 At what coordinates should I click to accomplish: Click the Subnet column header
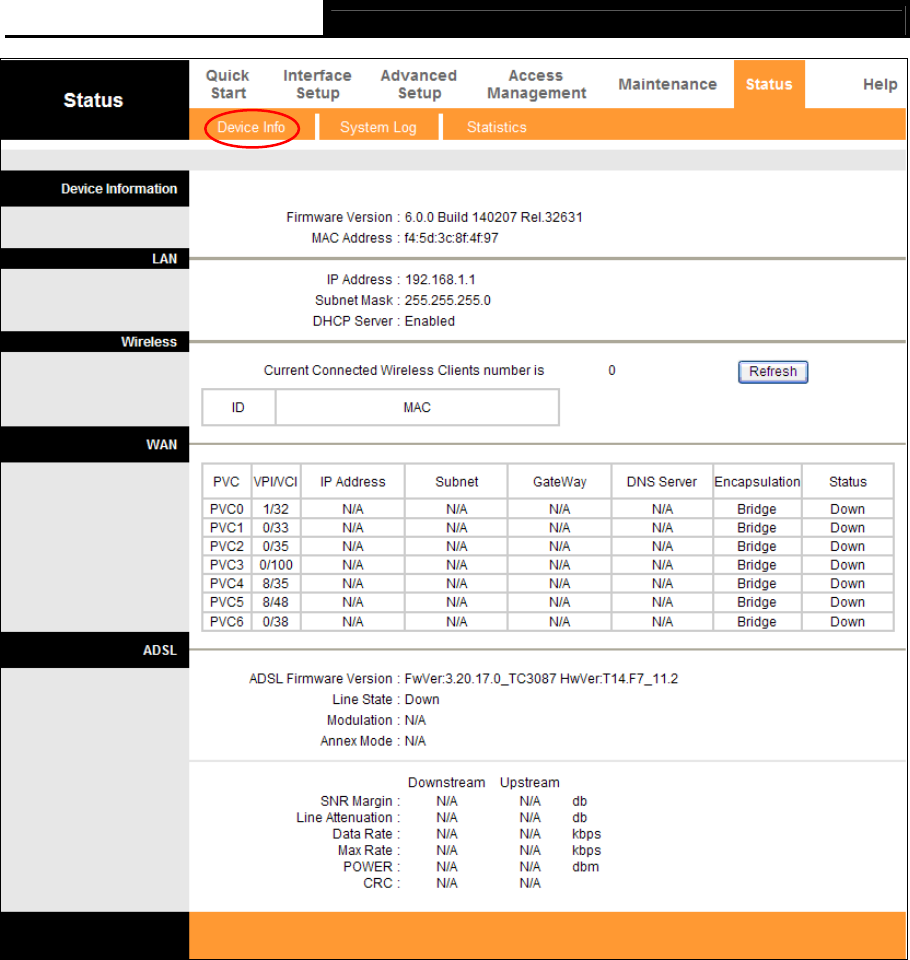tap(456, 482)
